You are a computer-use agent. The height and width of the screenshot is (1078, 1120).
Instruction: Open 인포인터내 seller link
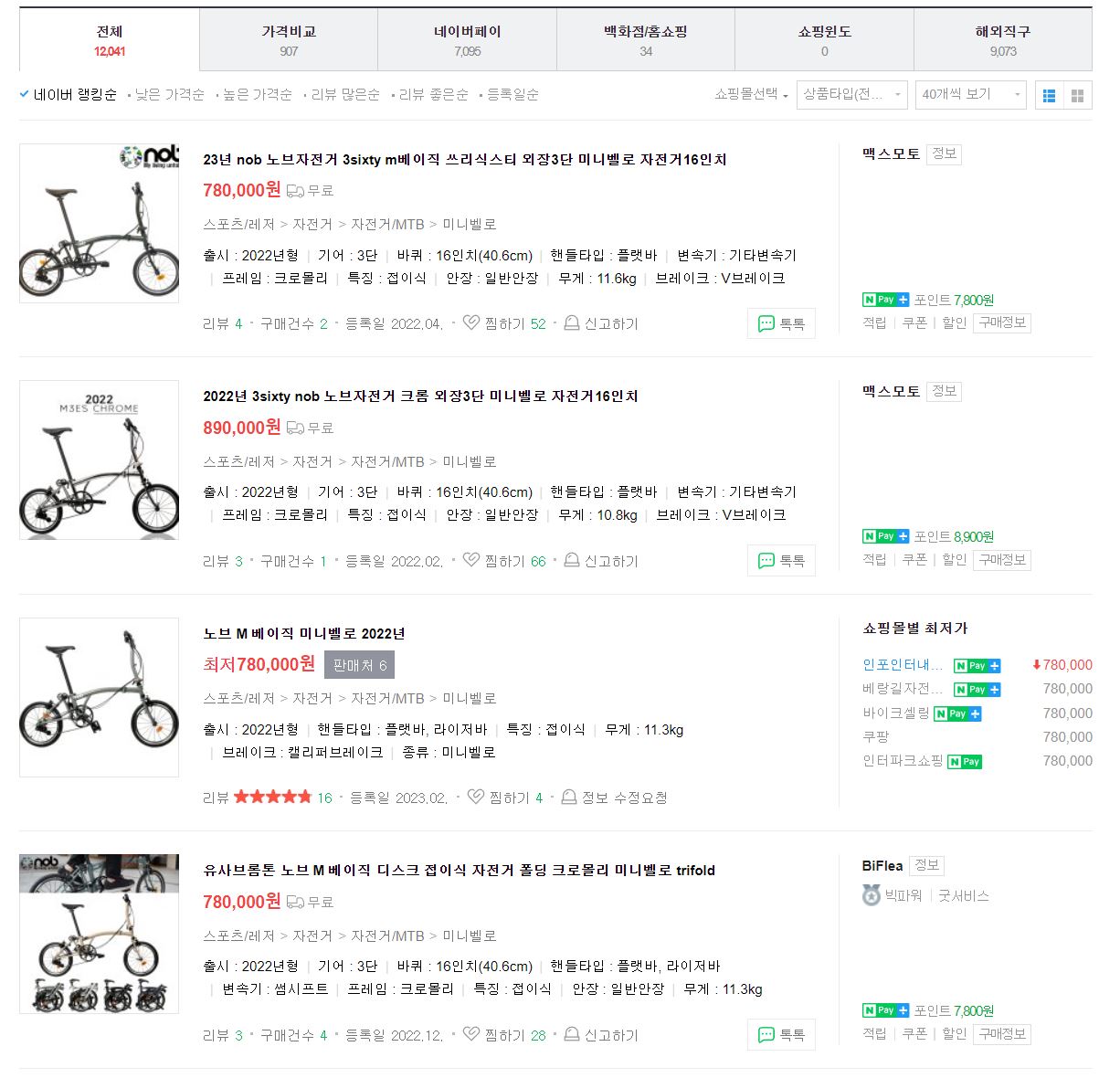(903, 665)
